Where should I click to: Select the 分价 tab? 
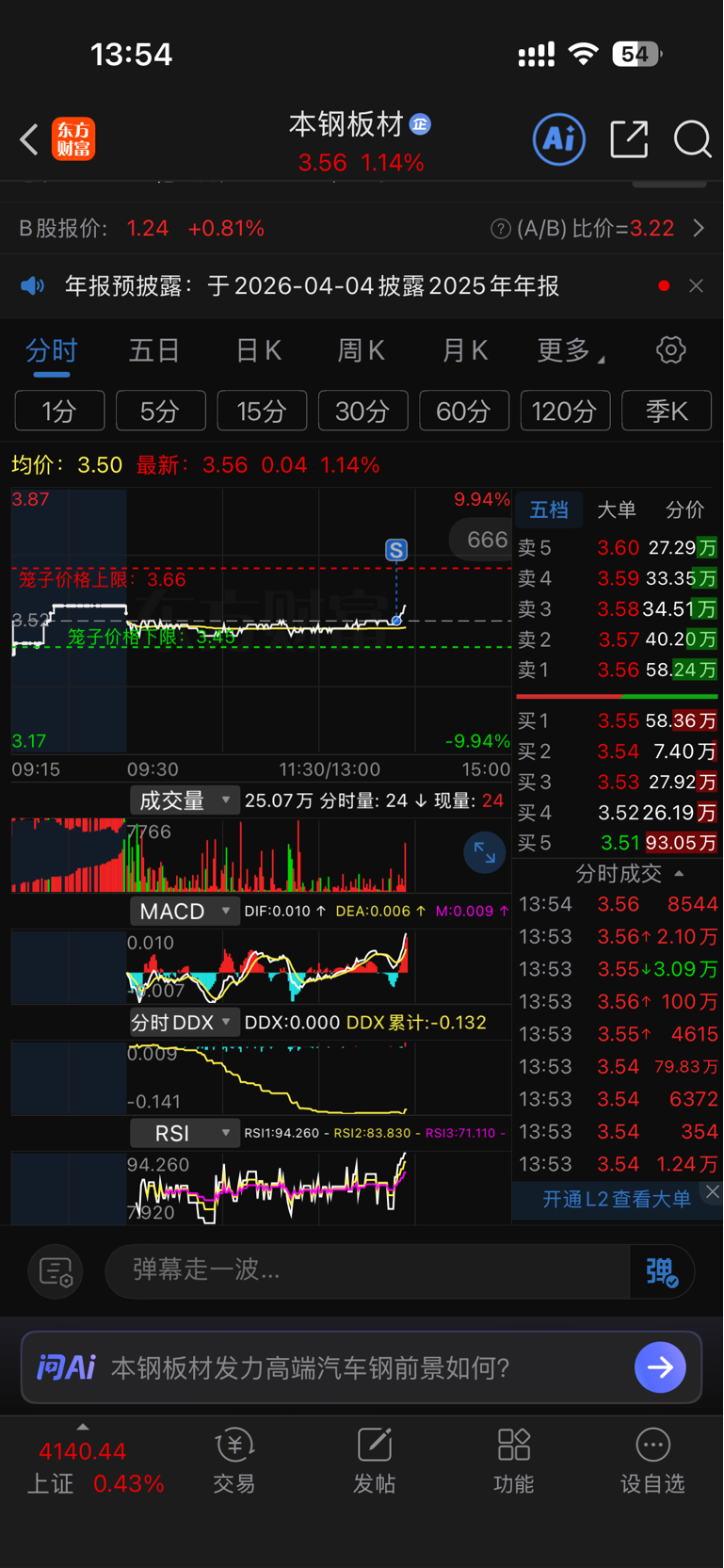tap(684, 509)
